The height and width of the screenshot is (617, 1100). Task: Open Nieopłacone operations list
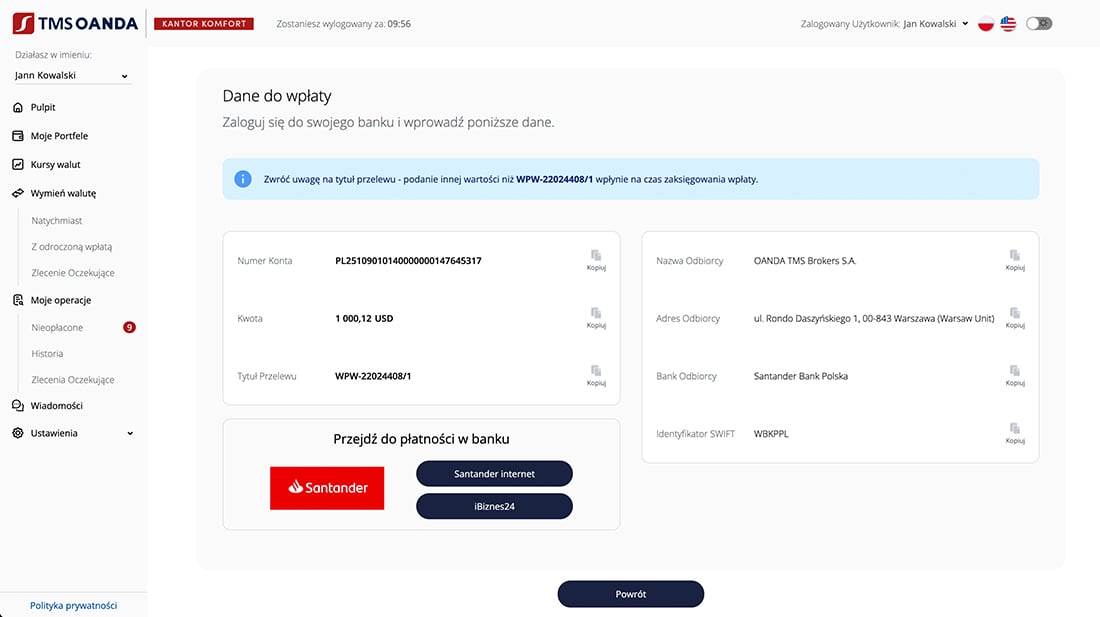point(57,327)
